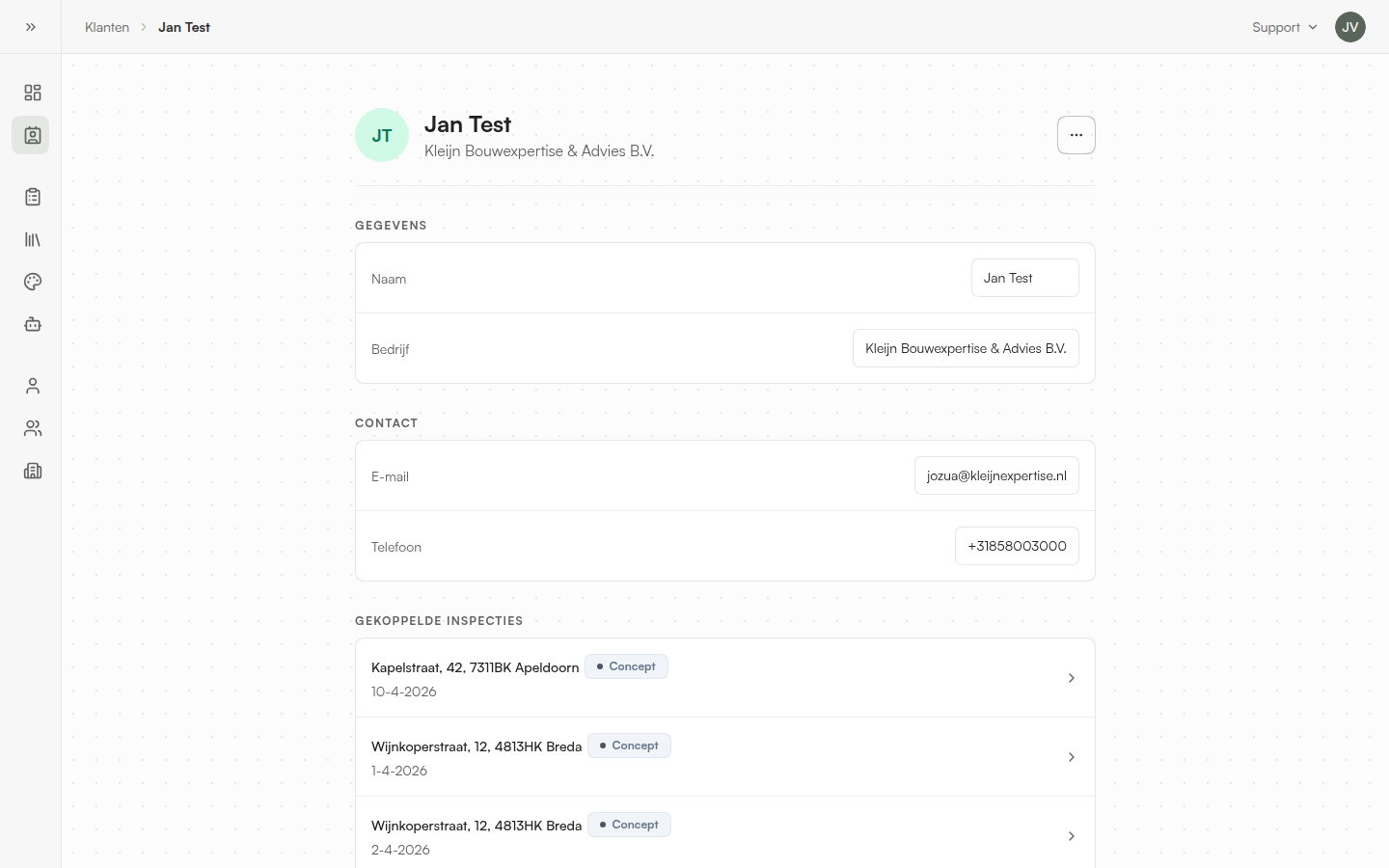Click the Naam label
Viewport: 1389px width, 868px height.
(x=389, y=279)
